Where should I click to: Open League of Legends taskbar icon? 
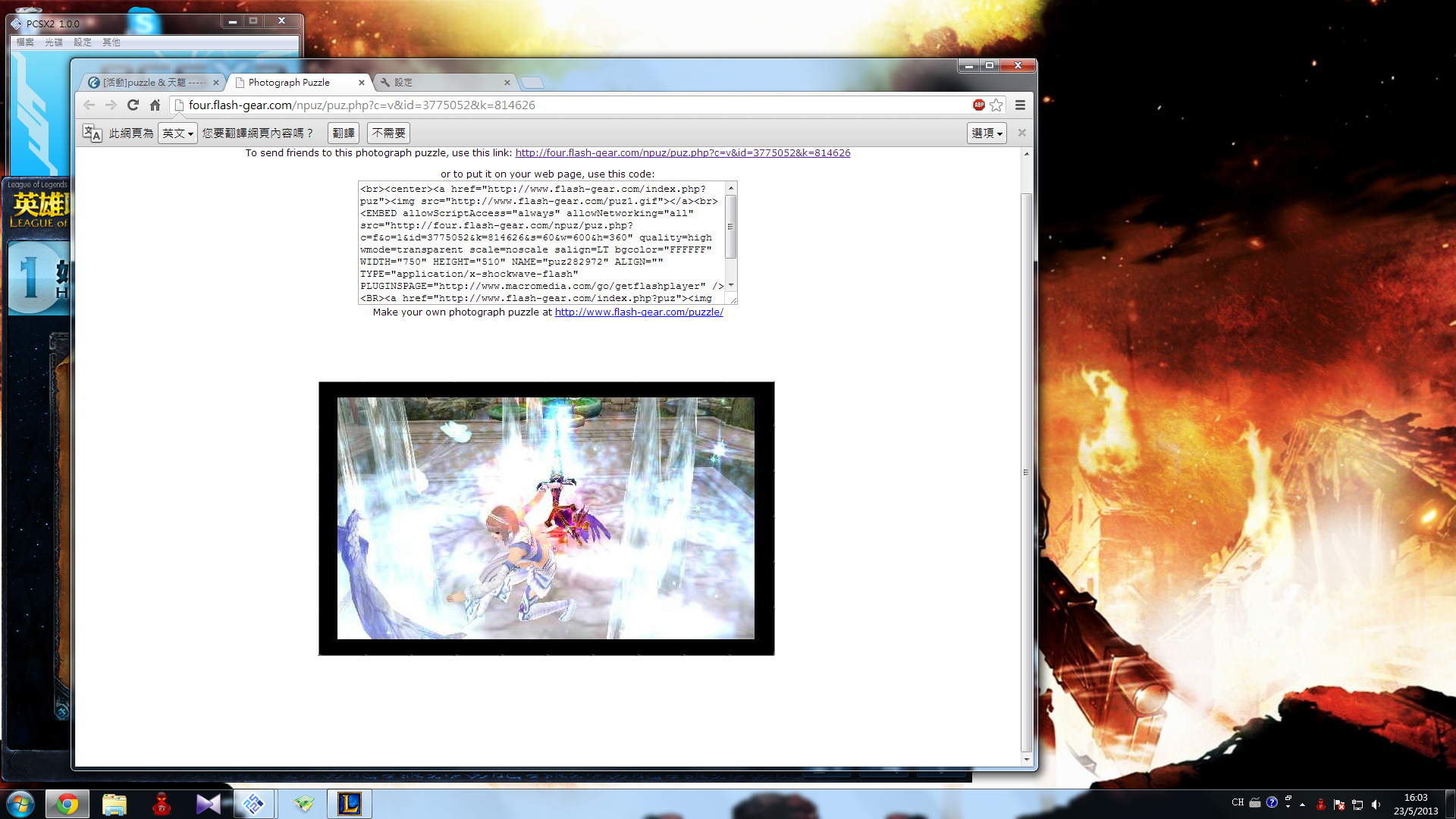[349, 804]
